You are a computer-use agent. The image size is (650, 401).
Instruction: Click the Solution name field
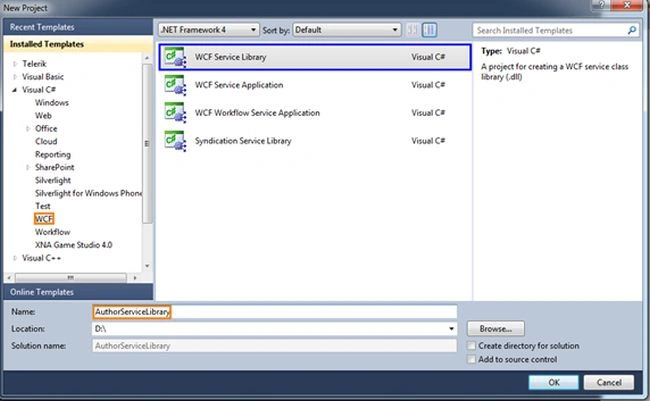274,346
